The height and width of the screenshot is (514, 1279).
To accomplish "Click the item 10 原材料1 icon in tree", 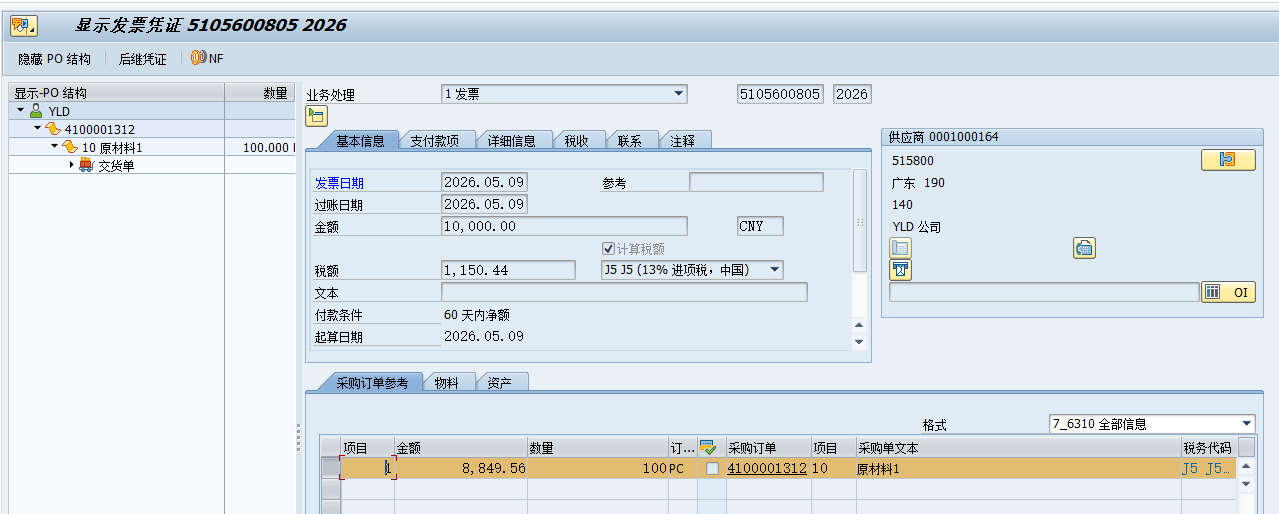I will click(70, 147).
